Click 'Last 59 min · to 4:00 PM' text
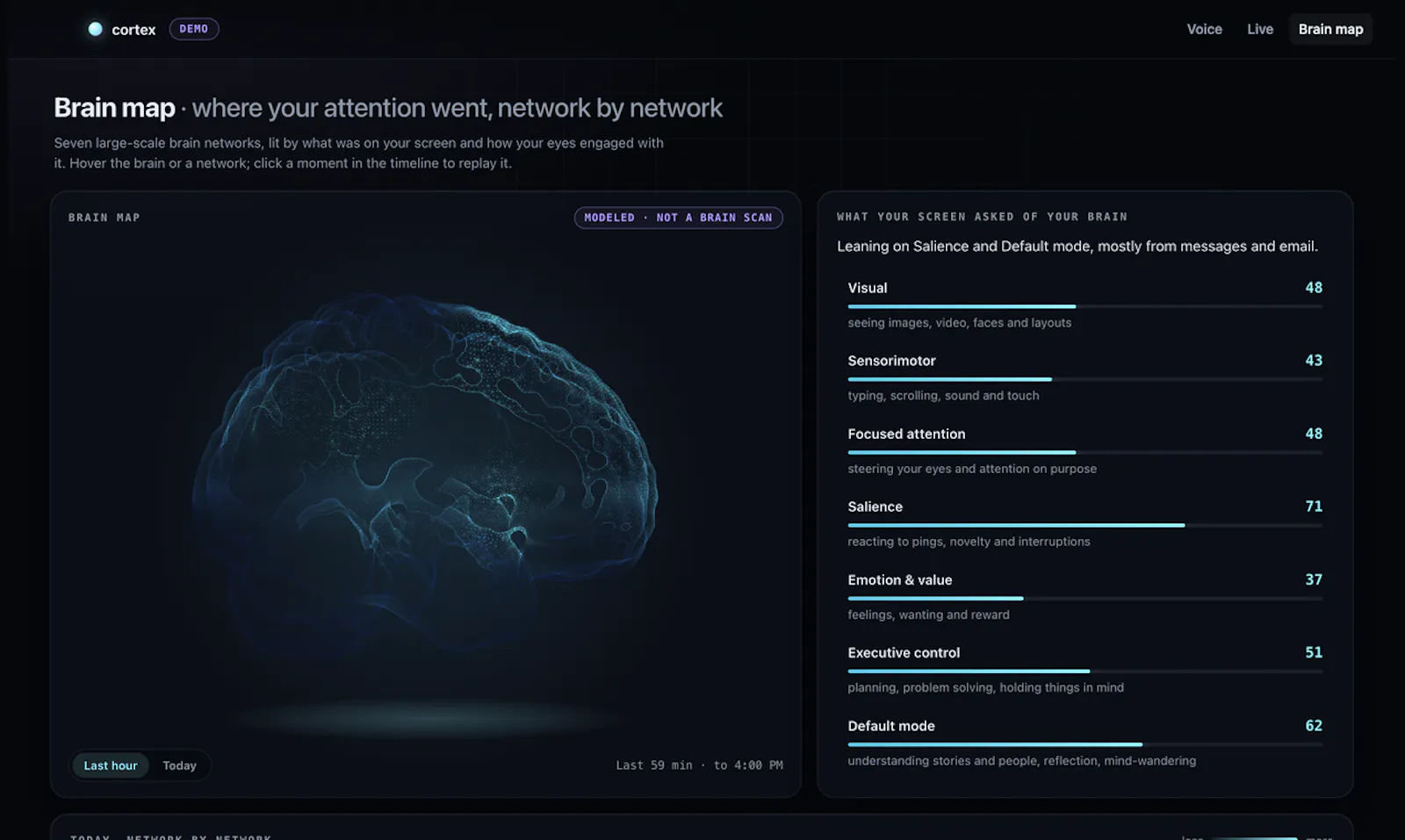1405x840 pixels. [x=699, y=765]
